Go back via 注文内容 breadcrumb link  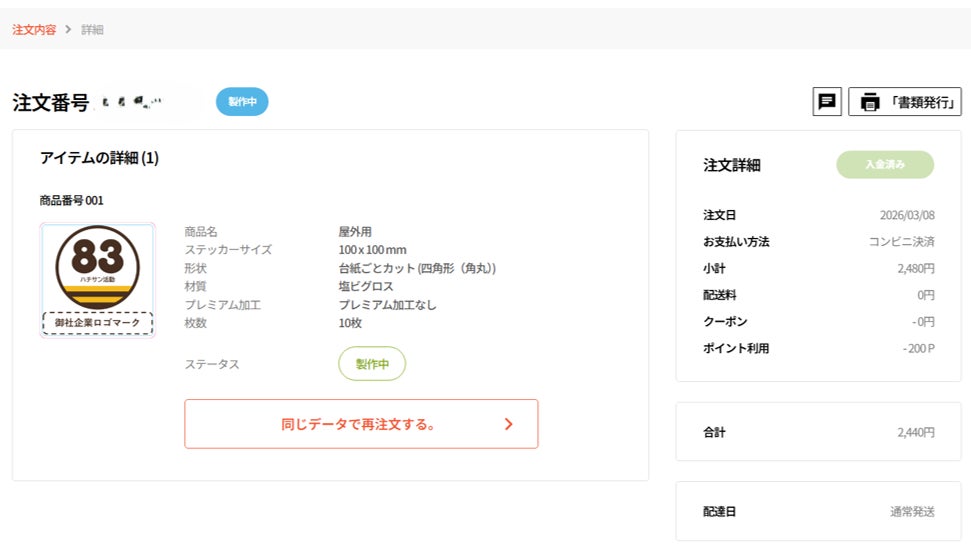(34, 30)
